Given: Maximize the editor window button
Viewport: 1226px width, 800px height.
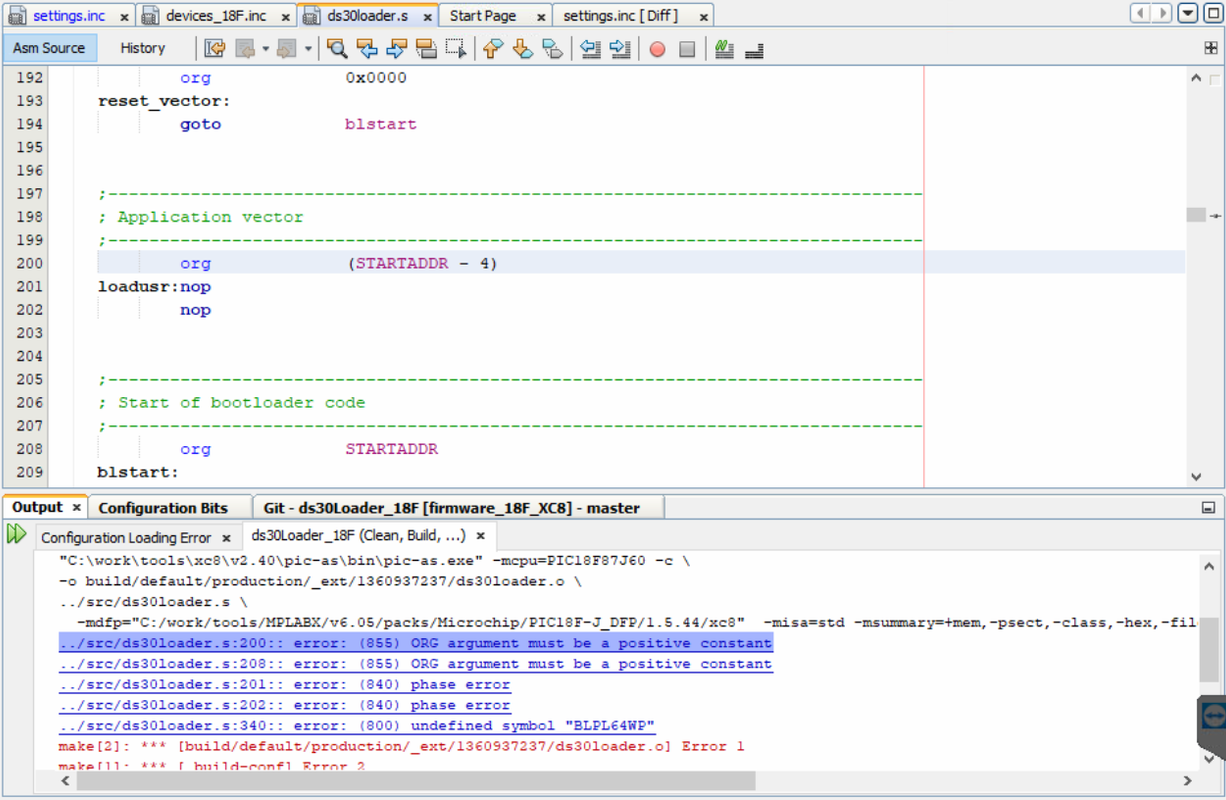Looking at the screenshot, I should (x=1211, y=14).
